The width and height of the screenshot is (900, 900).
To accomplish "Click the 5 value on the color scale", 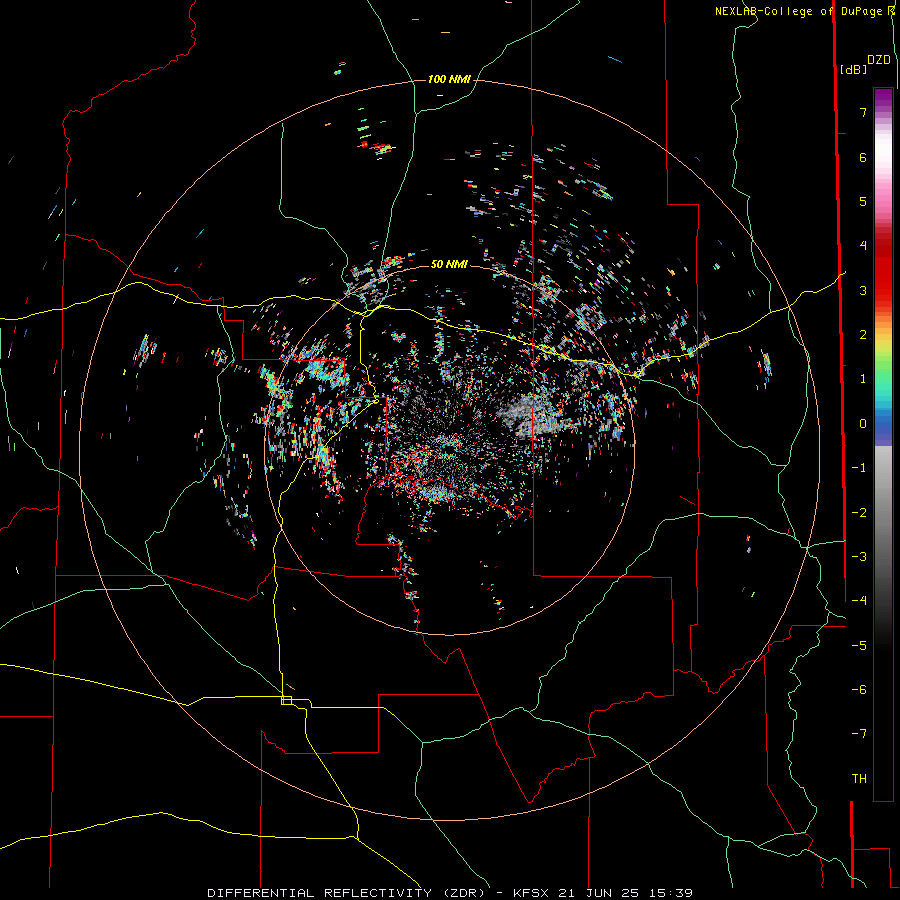I will [x=863, y=201].
